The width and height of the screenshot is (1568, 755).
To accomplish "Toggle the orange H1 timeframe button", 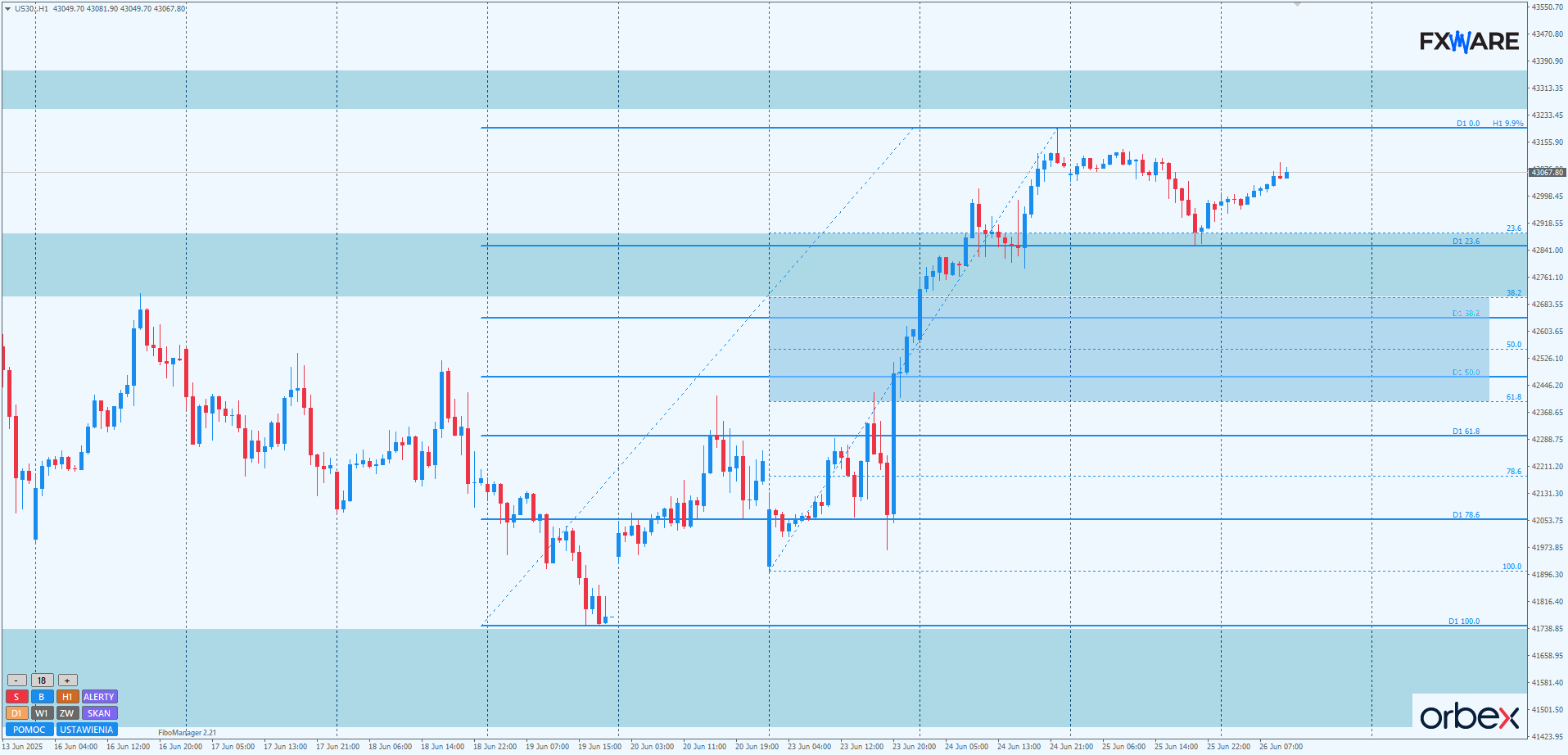I will point(67,697).
